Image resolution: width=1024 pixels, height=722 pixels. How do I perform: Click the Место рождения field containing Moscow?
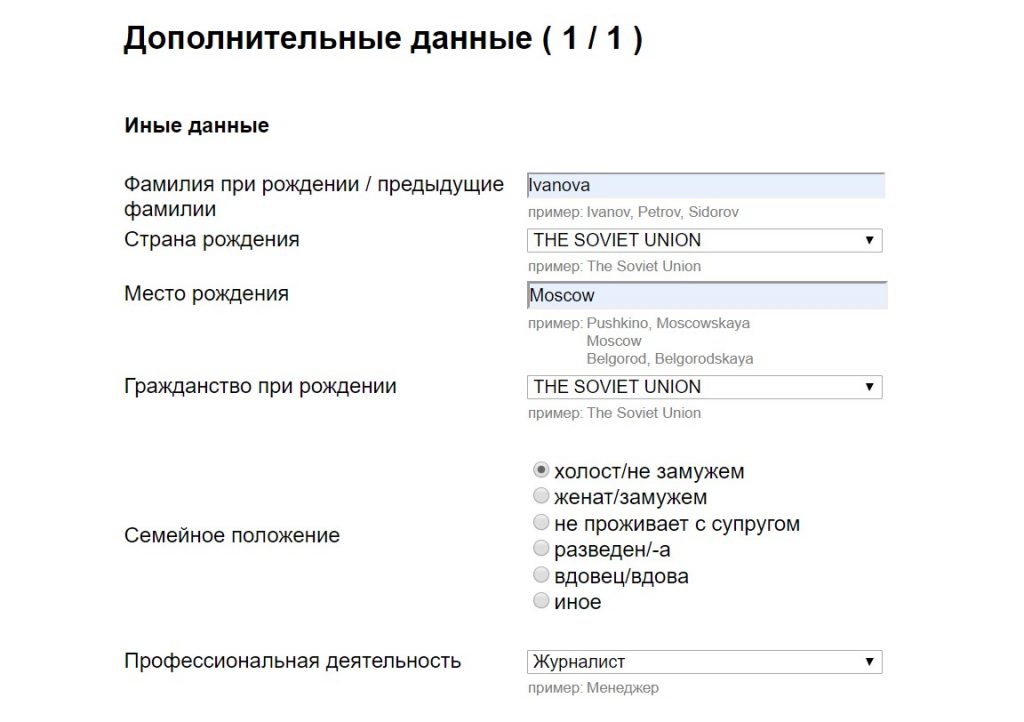pyautogui.click(x=705, y=295)
